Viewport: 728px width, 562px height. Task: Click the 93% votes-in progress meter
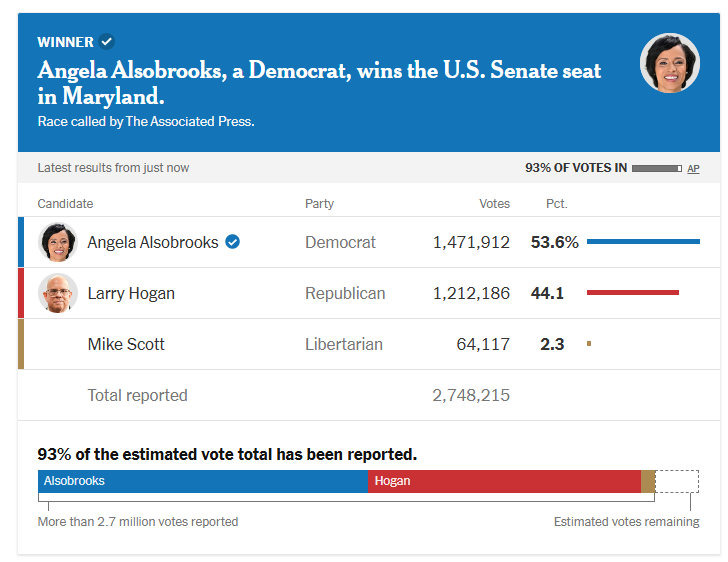[656, 168]
